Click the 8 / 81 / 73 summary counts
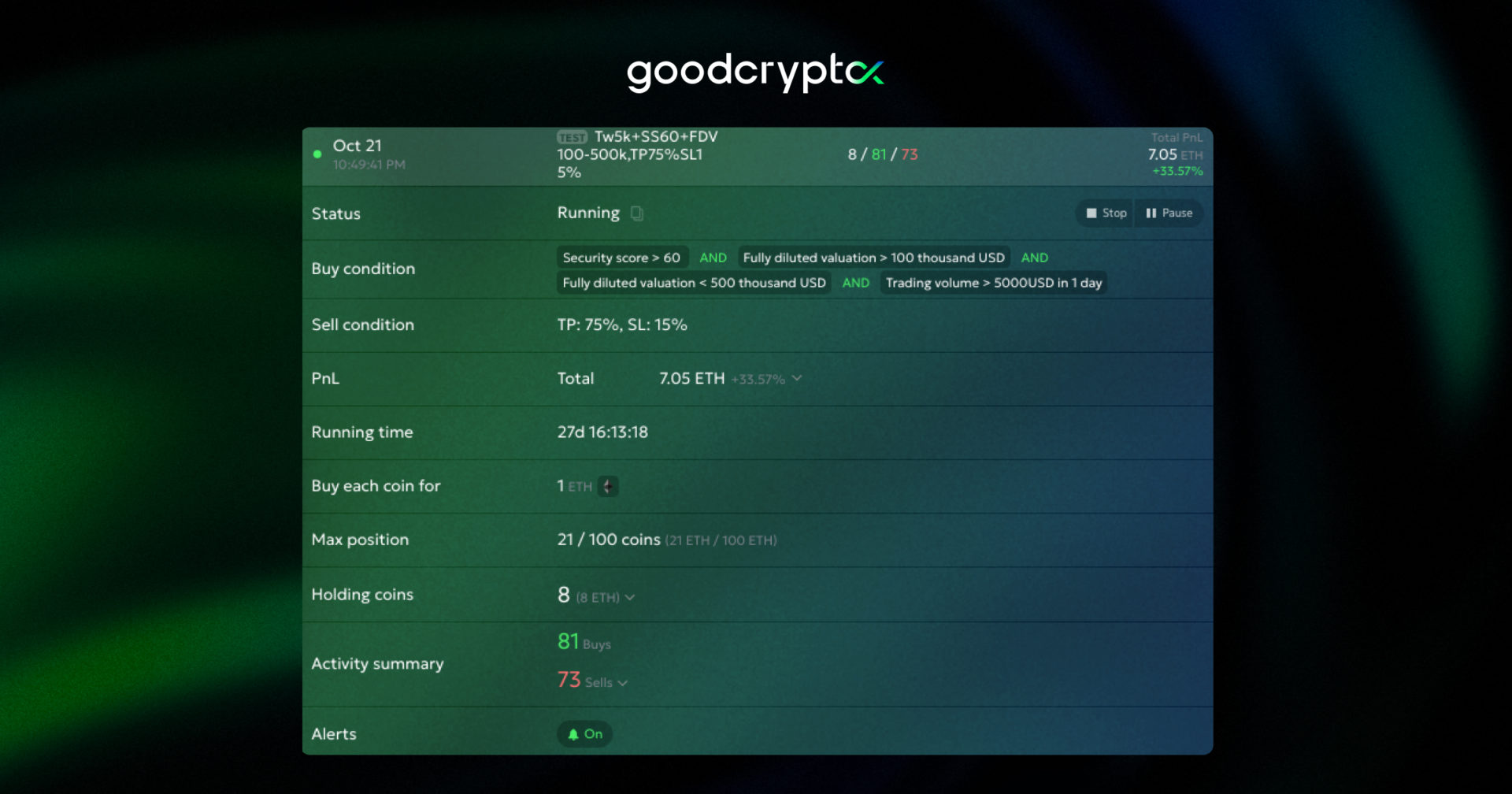 click(x=882, y=154)
